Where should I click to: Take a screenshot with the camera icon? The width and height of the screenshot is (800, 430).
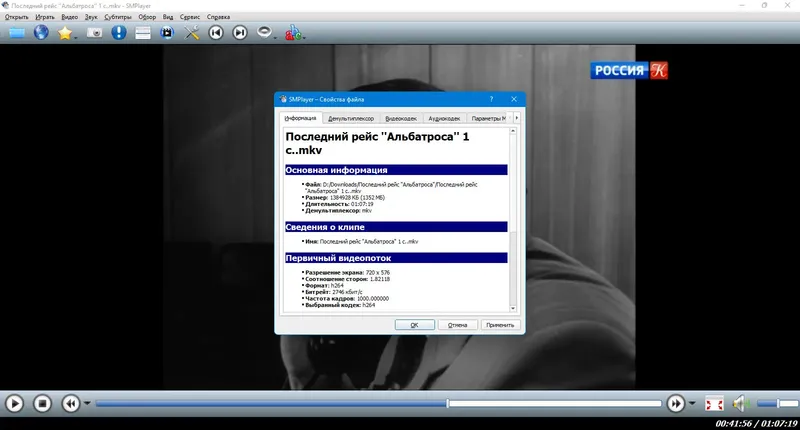coord(94,33)
